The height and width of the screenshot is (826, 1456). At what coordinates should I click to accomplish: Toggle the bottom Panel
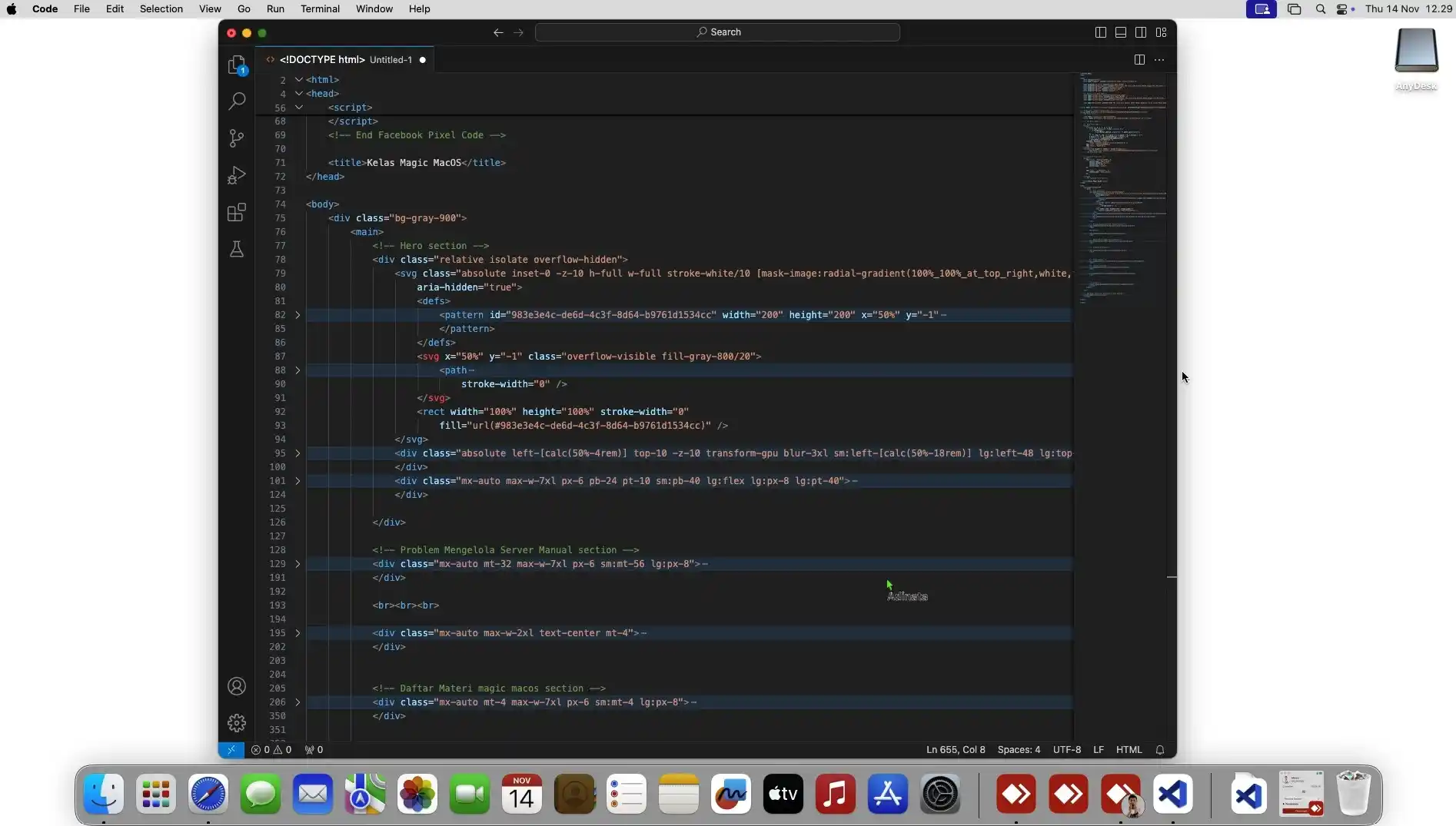coord(1121,32)
